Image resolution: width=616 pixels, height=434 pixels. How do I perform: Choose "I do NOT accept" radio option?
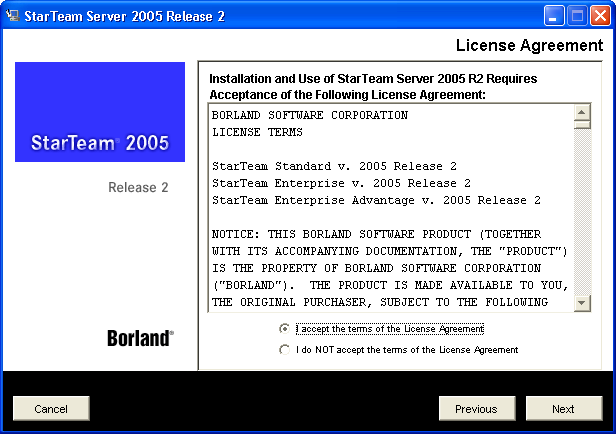285,350
